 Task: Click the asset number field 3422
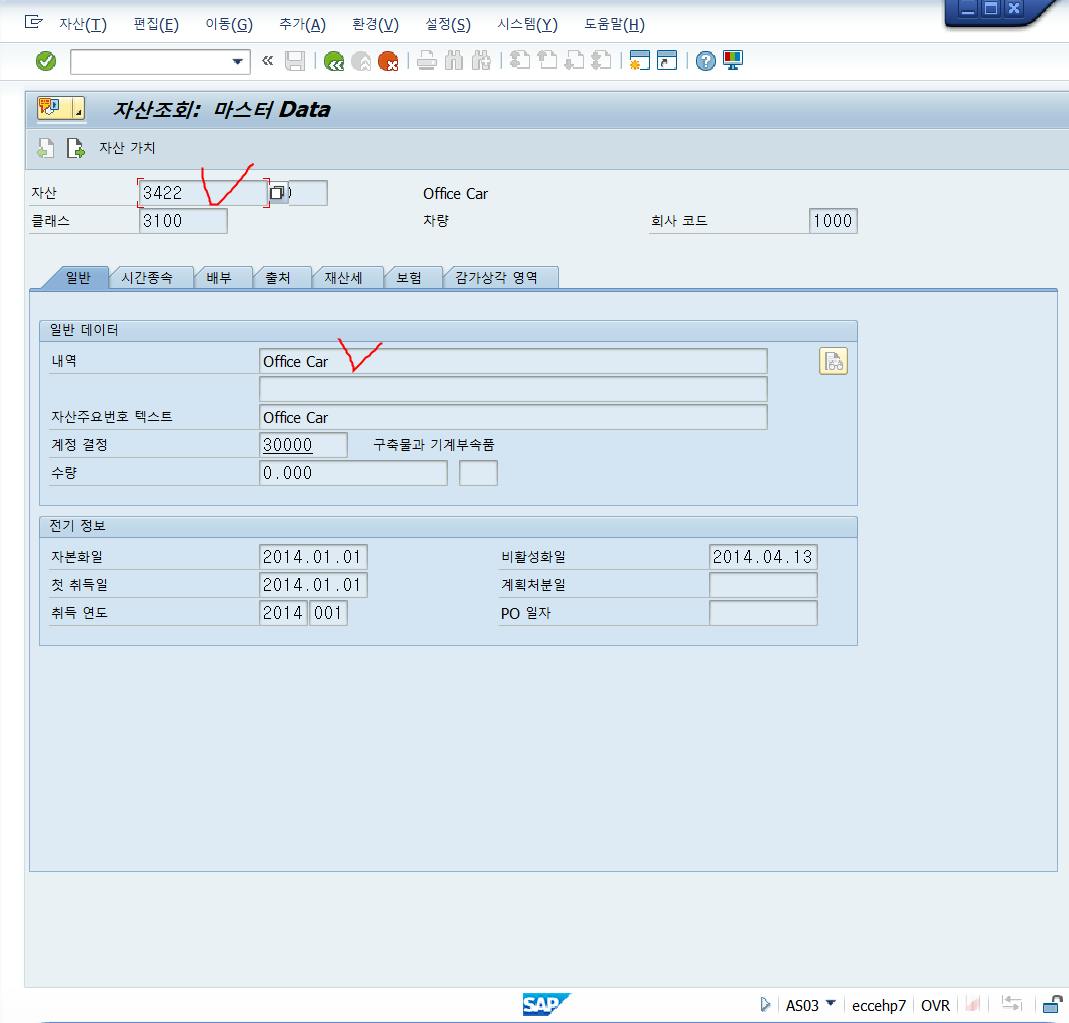(203, 193)
